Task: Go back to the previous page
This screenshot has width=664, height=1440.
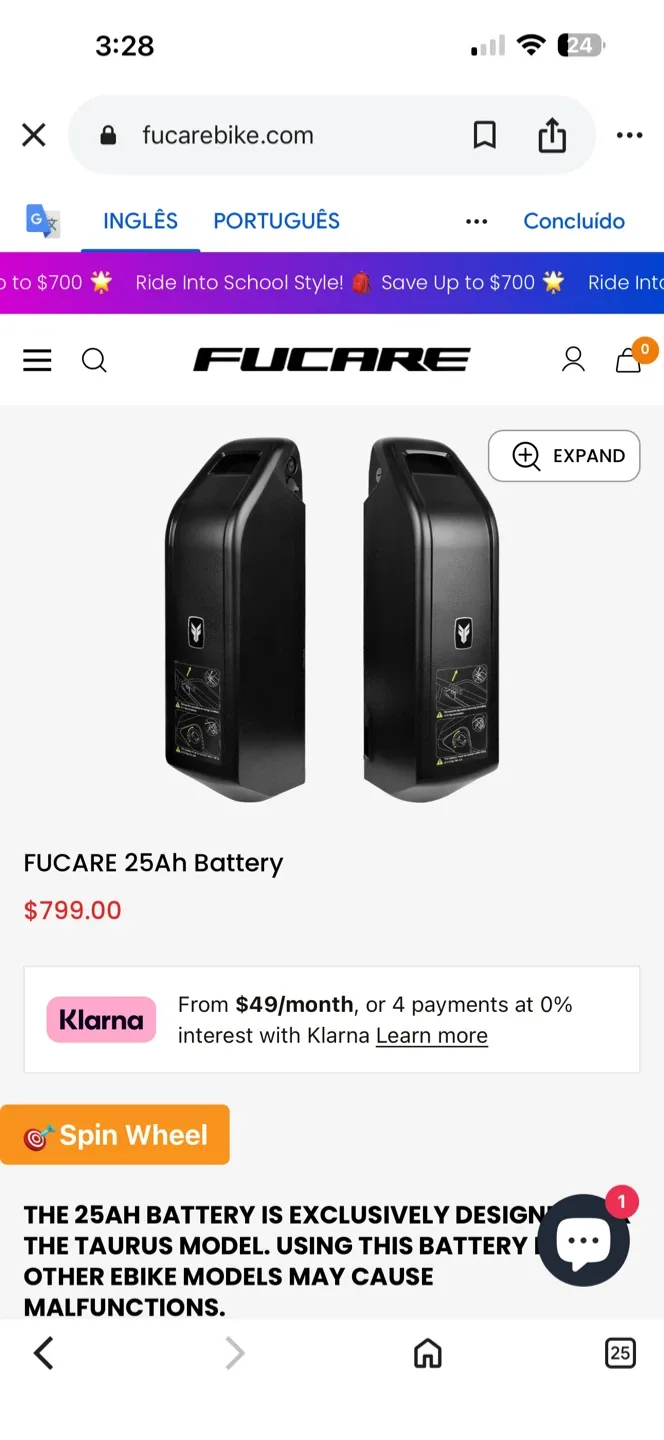Action: pos(43,1353)
